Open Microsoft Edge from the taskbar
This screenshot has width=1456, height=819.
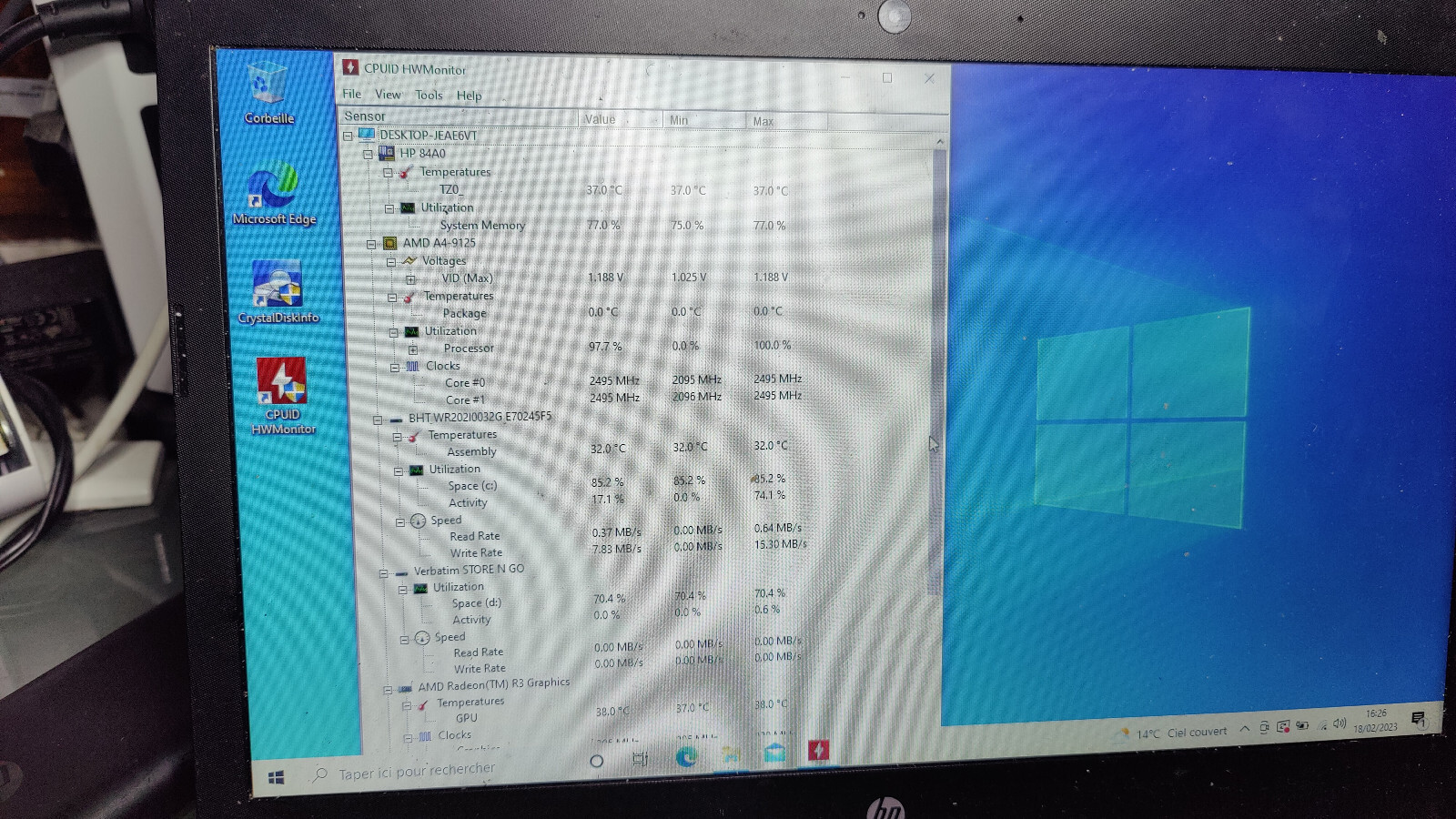pos(686,756)
